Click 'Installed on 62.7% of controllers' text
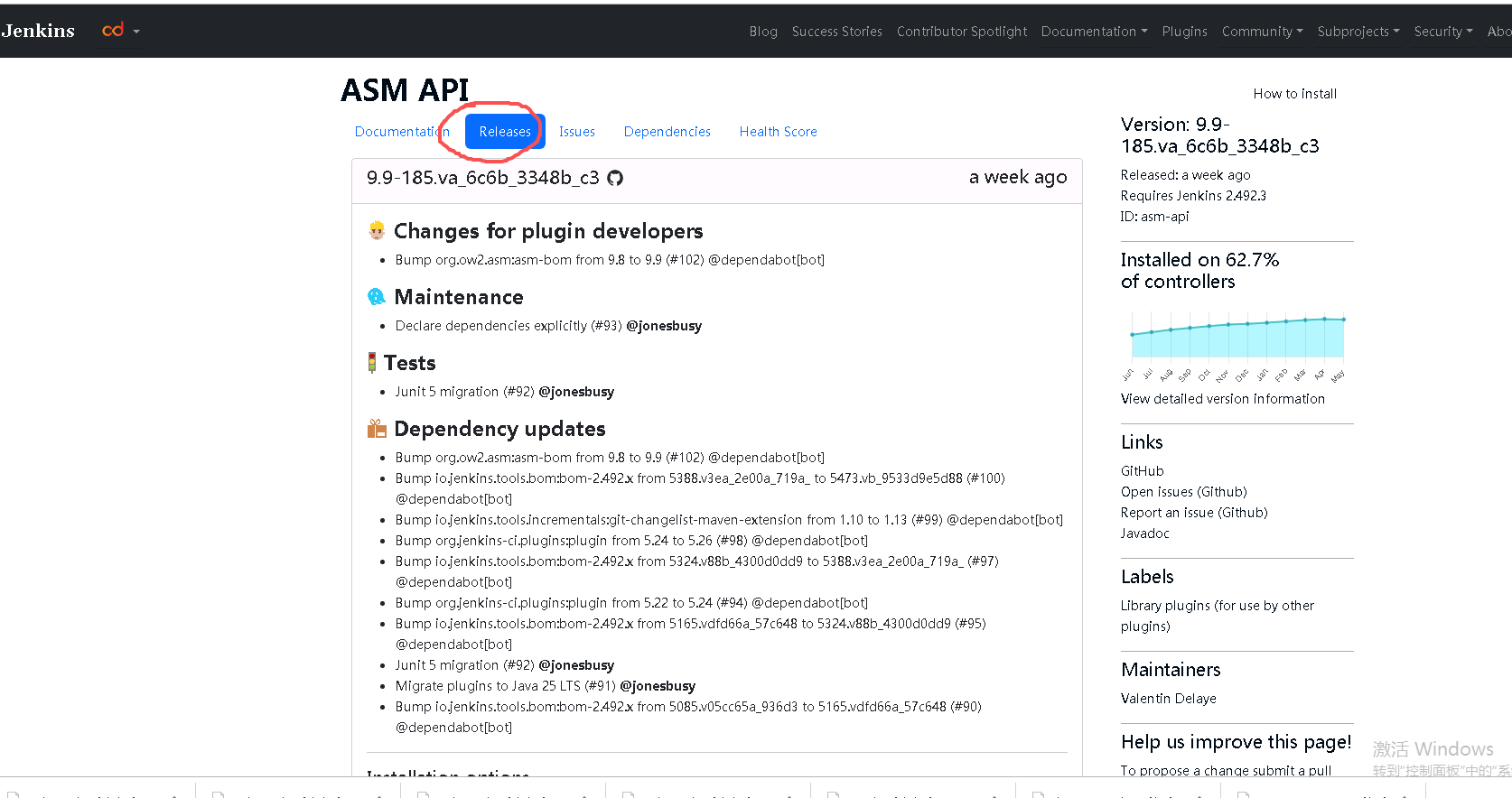1512x798 pixels. coord(1199,271)
